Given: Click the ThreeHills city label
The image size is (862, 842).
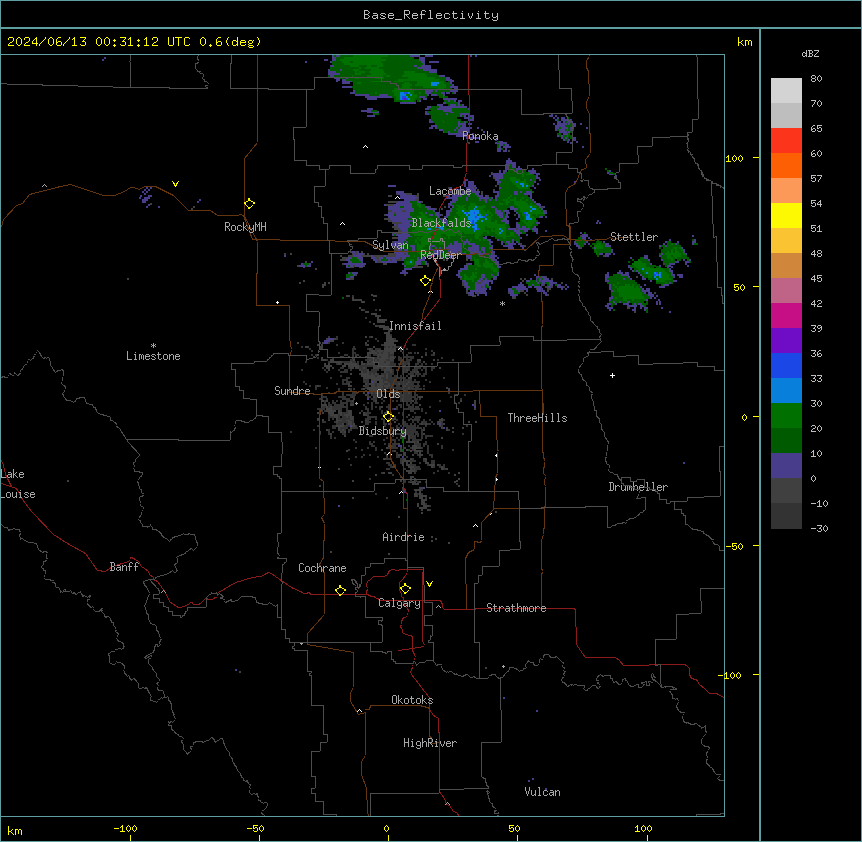Looking at the screenshot, I should (x=537, y=418).
